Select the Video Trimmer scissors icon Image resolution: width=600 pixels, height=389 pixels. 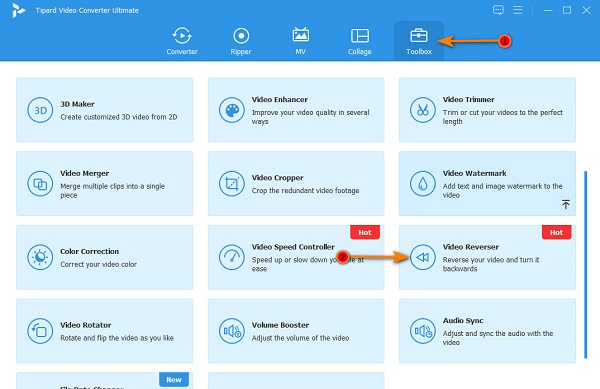(422, 110)
